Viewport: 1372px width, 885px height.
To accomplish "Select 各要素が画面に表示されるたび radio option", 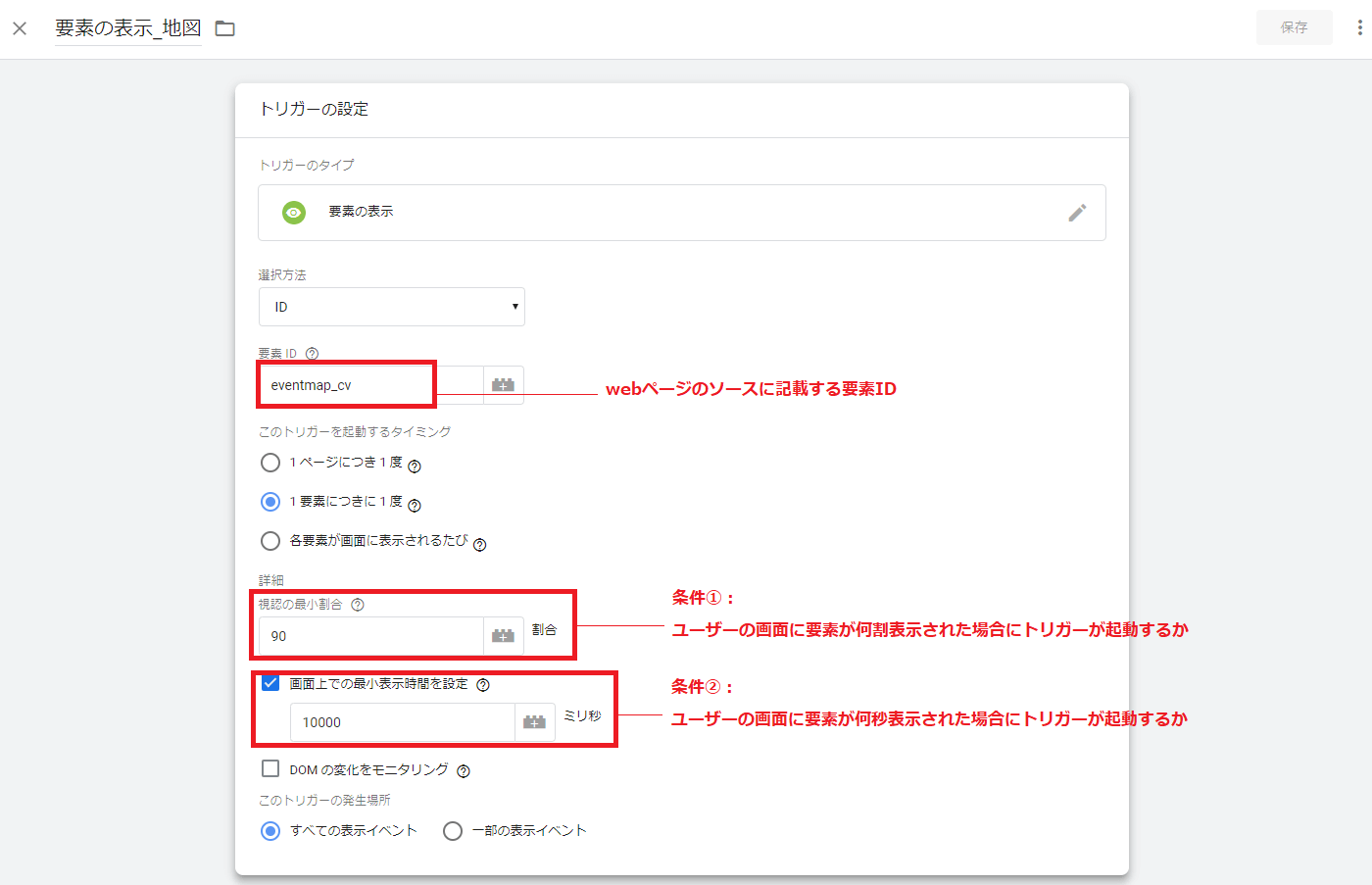I will point(270,541).
